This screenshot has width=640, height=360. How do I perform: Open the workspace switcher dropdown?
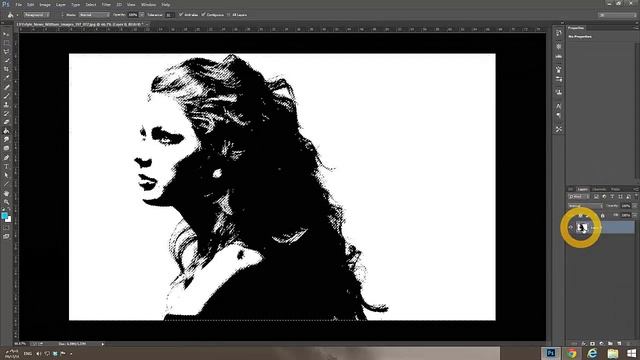[x=617, y=15]
